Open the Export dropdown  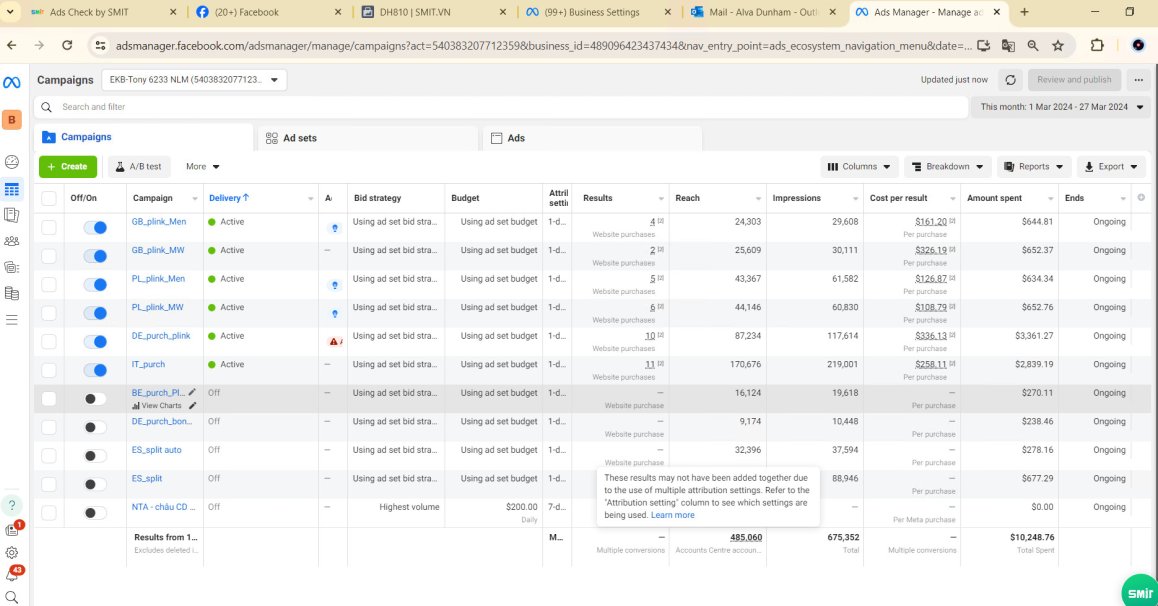click(1111, 167)
